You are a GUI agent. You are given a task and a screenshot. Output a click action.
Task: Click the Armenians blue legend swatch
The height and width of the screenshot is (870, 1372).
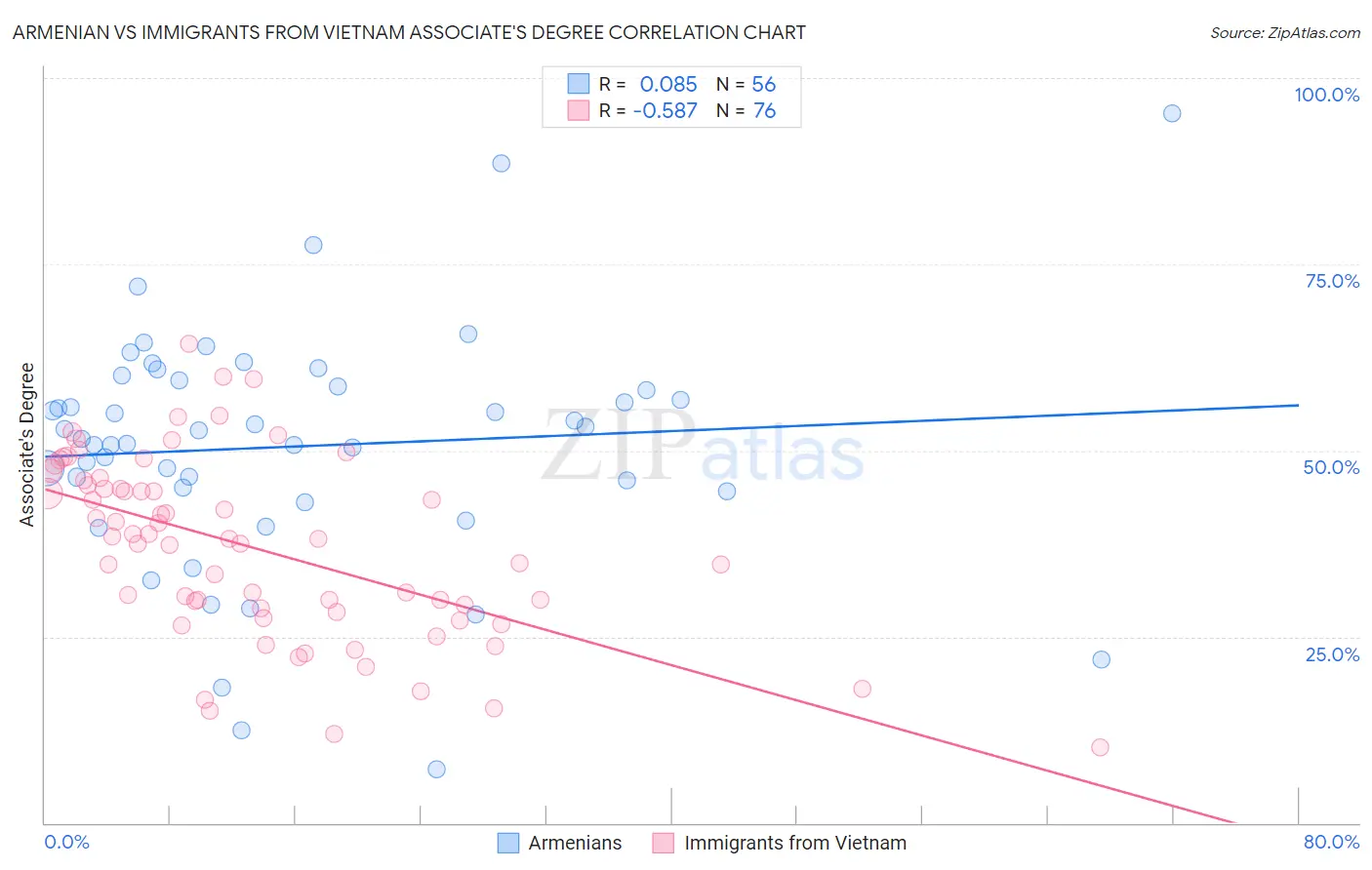click(507, 843)
